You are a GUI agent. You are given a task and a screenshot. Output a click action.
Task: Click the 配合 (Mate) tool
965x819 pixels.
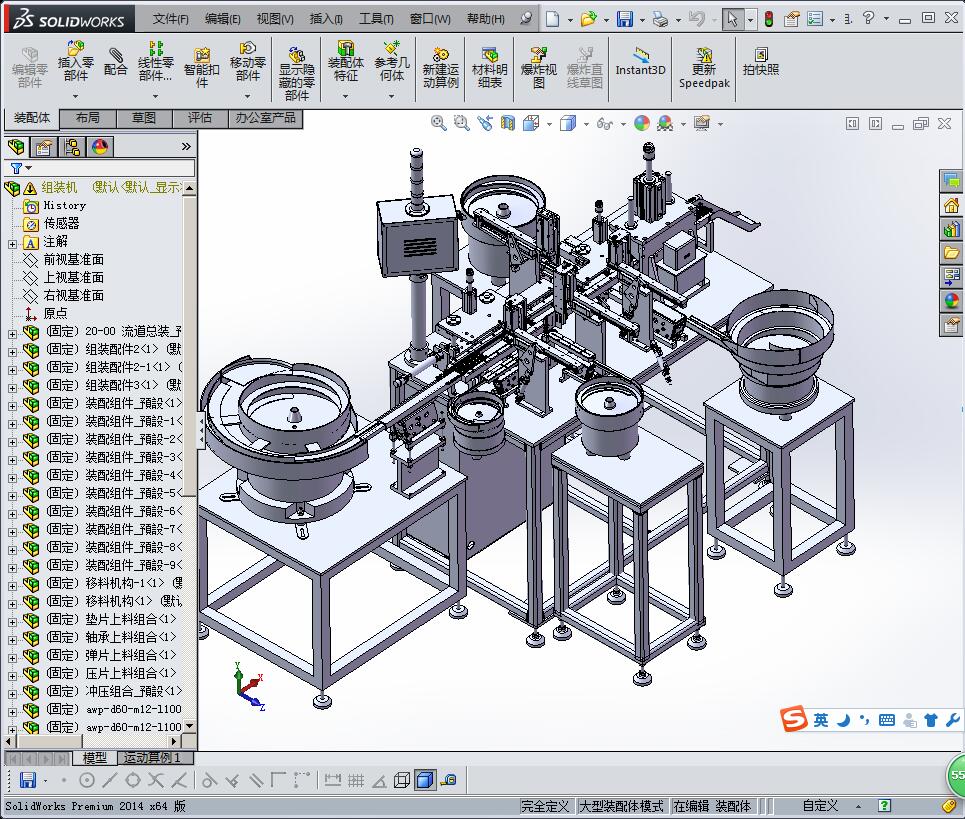[116, 62]
